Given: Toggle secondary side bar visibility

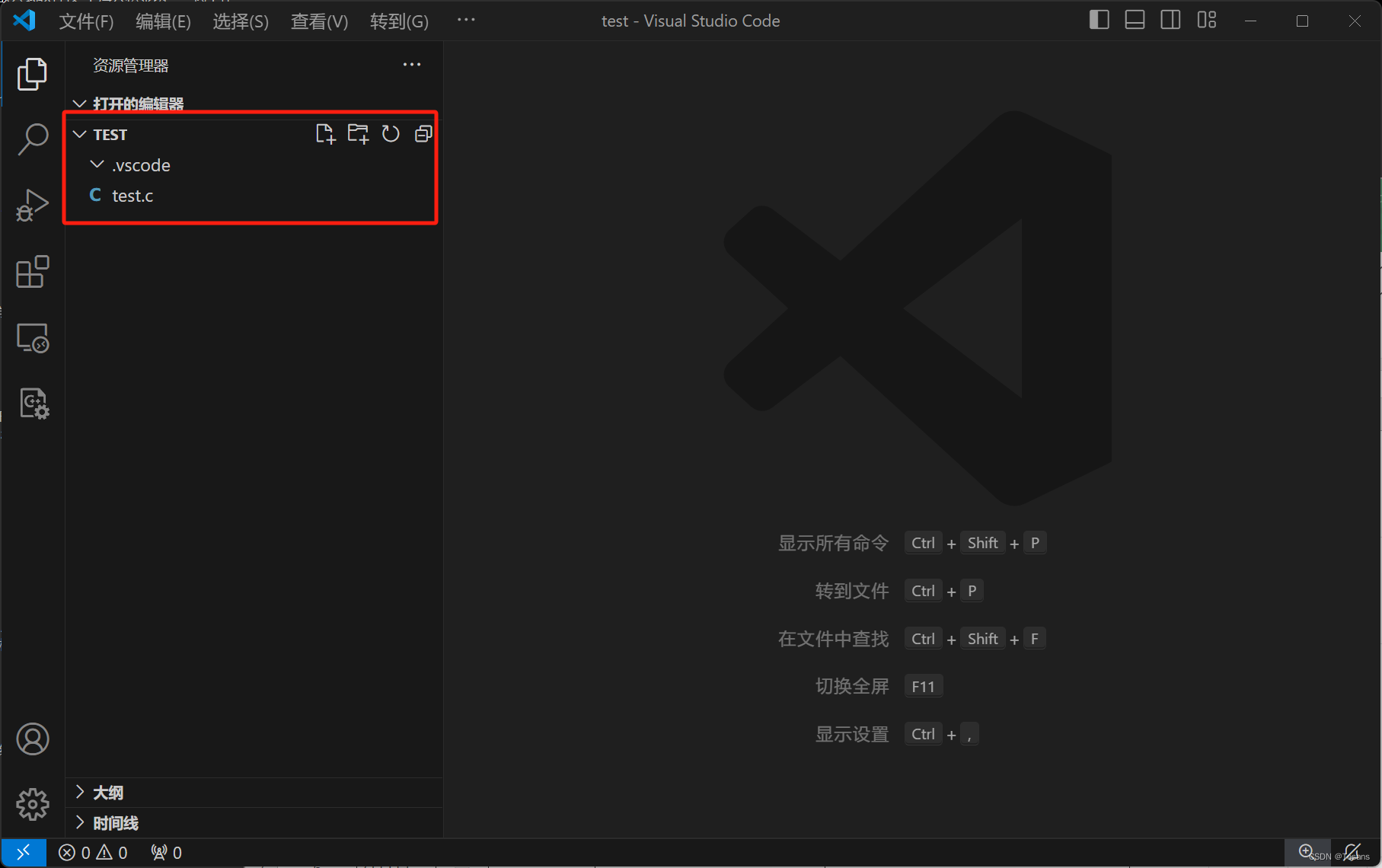Looking at the screenshot, I should (x=1170, y=21).
